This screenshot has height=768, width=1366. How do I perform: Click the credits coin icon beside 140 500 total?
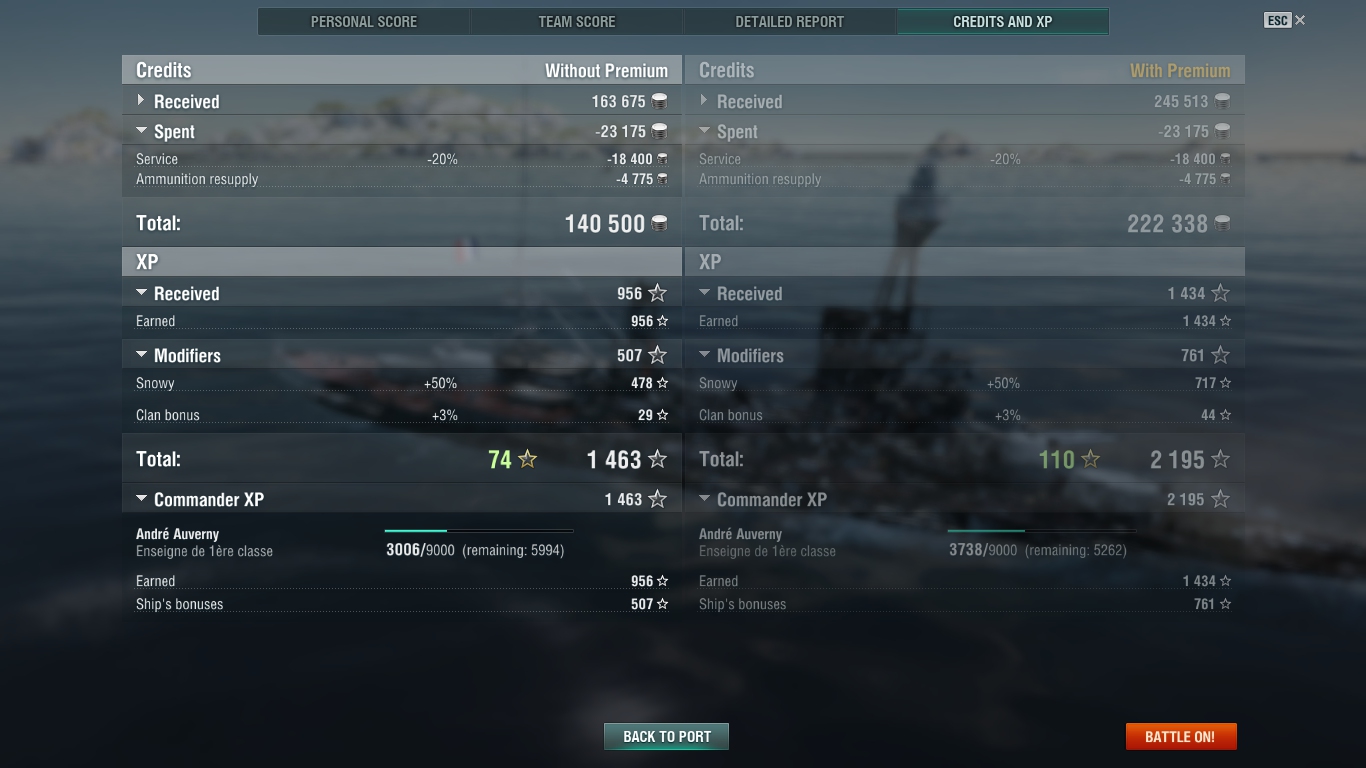[x=659, y=224]
